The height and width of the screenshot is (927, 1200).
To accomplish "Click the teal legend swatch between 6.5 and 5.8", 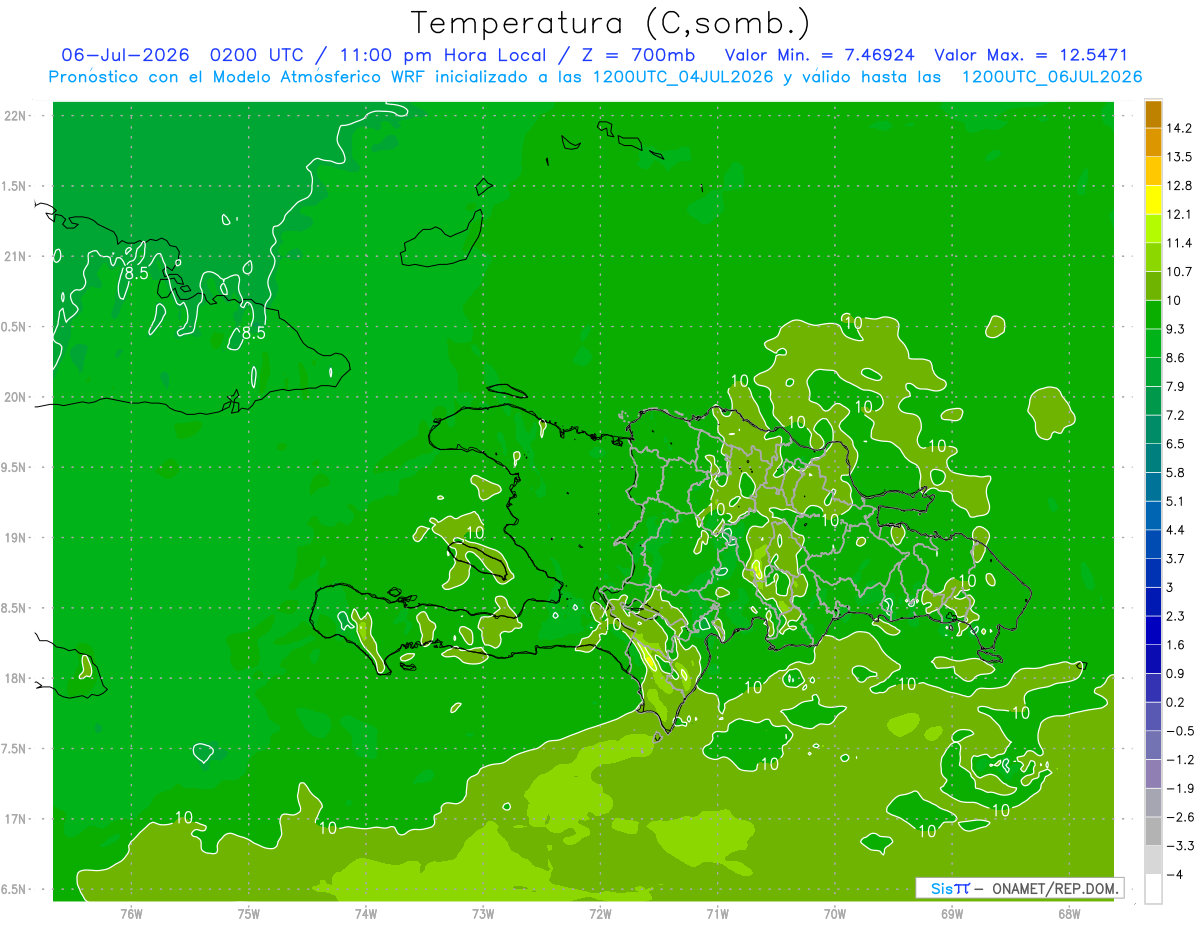I will pos(1153,458).
